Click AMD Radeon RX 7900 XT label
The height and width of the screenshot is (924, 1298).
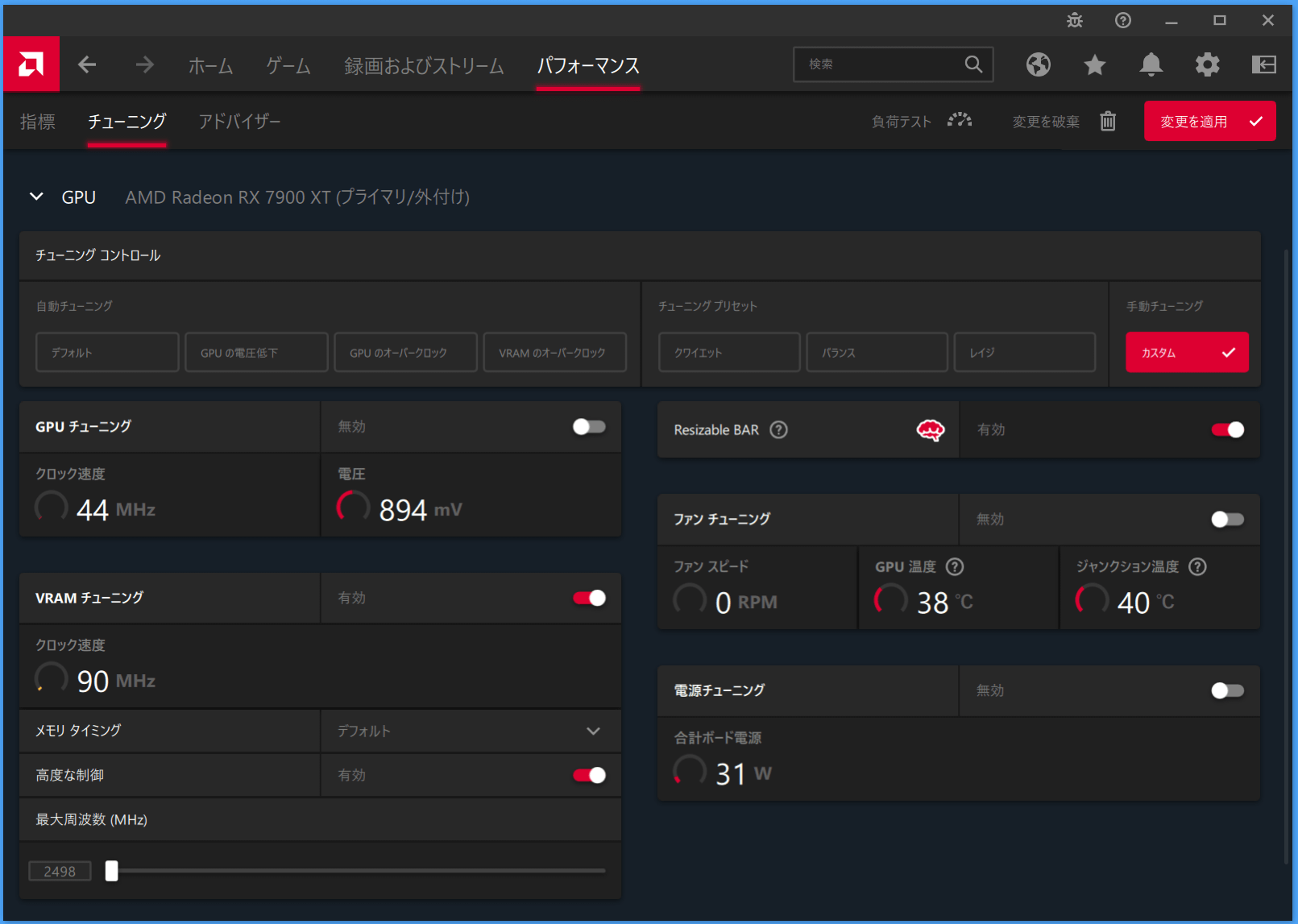pos(297,197)
